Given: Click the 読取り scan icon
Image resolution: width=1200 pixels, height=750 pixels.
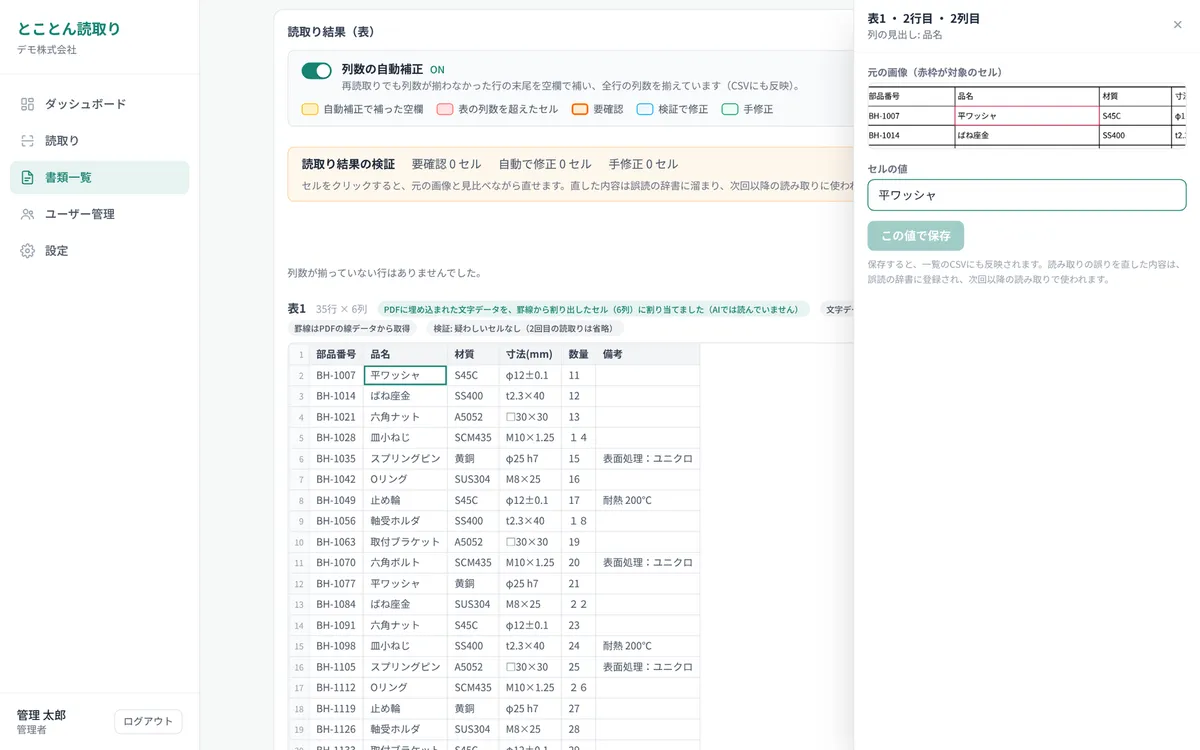Looking at the screenshot, I should 27,141.
